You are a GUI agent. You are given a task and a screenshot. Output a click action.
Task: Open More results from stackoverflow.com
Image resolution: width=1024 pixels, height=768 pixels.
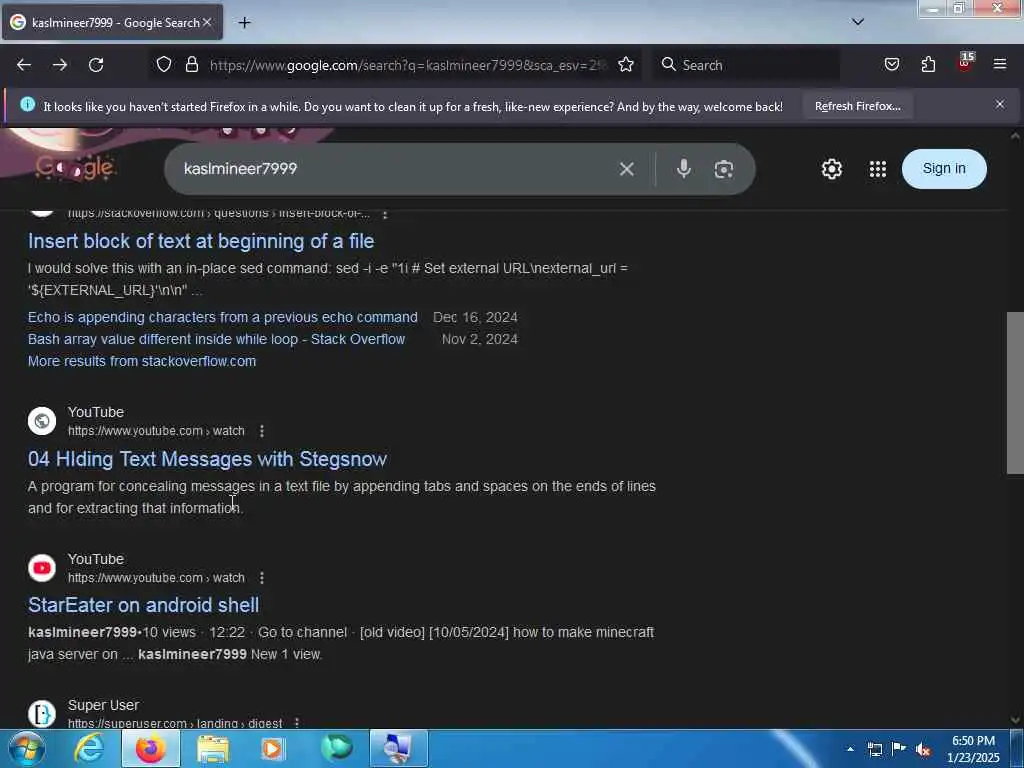coord(142,361)
